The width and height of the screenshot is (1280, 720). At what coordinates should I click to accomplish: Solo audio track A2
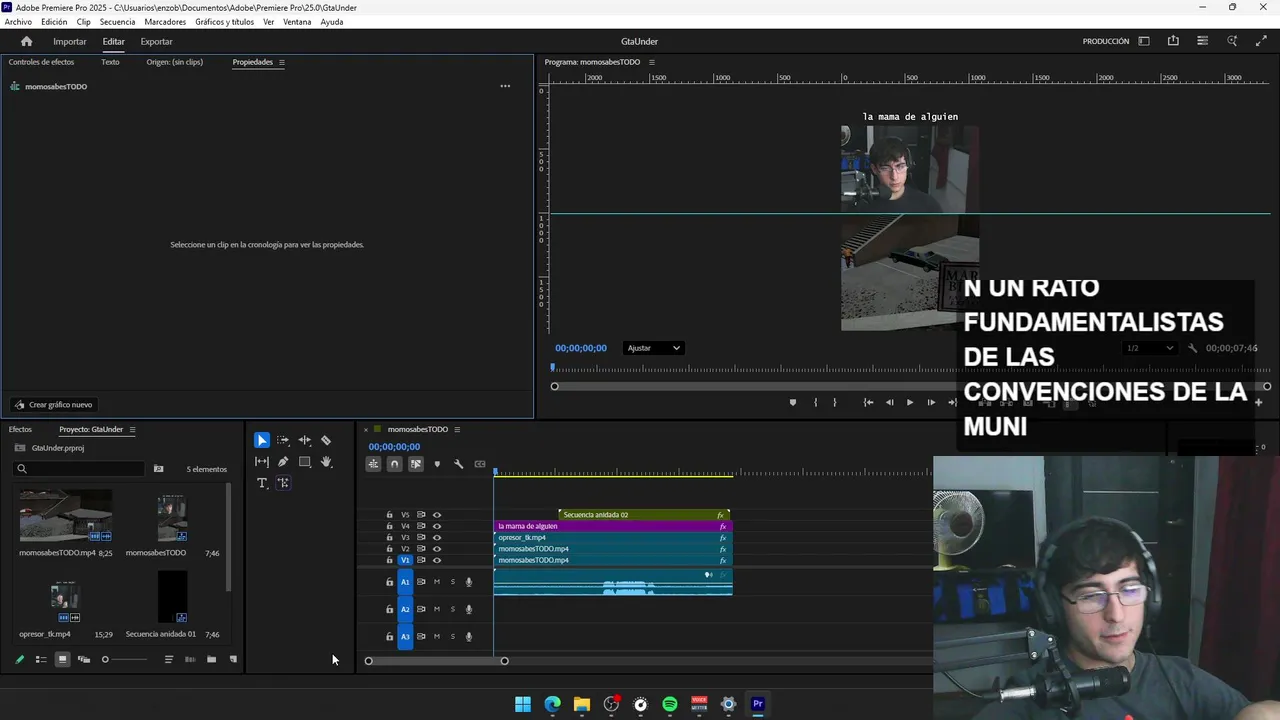click(452, 609)
